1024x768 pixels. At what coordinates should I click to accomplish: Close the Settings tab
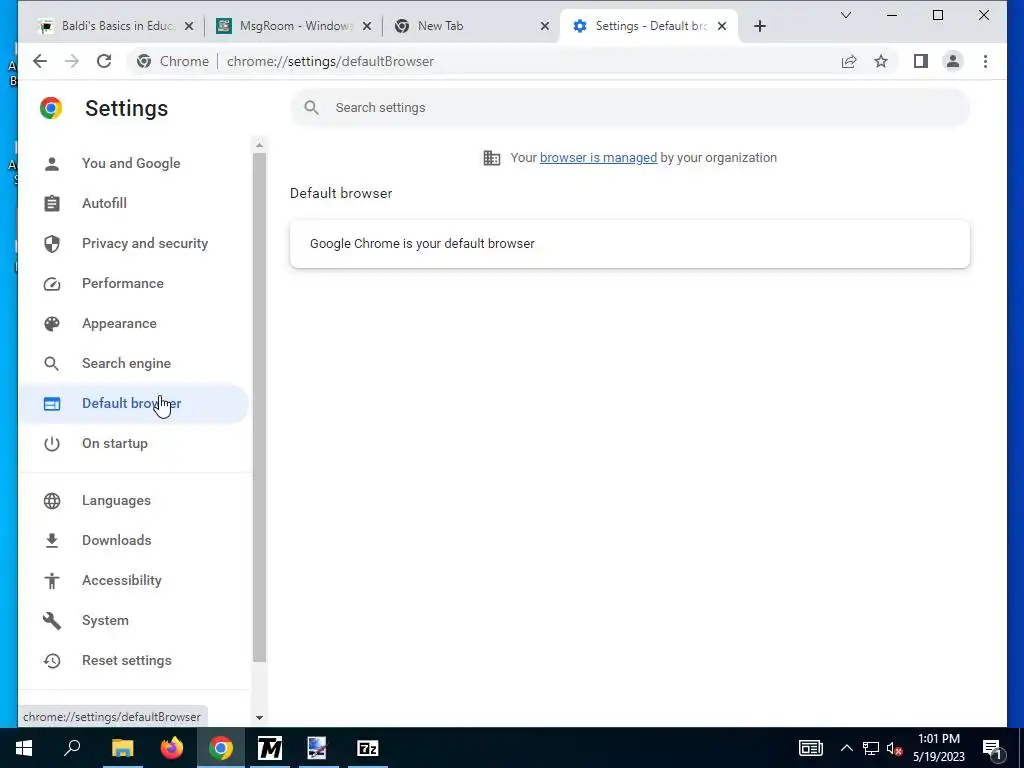[722, 26]
